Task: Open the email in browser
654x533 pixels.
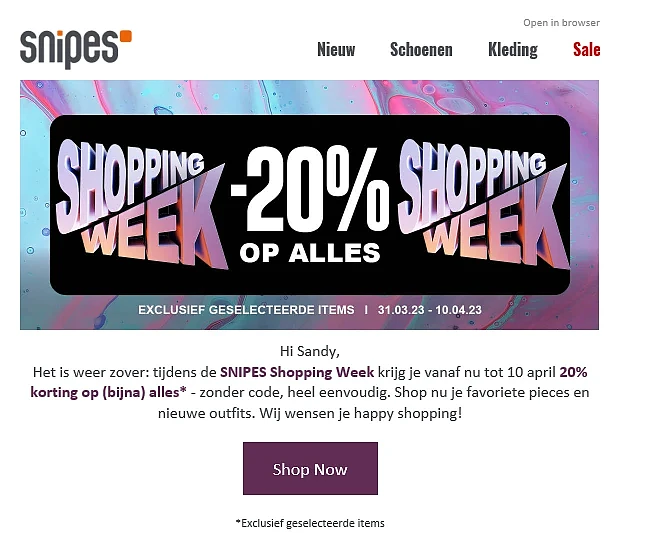Action: (561, 23)
